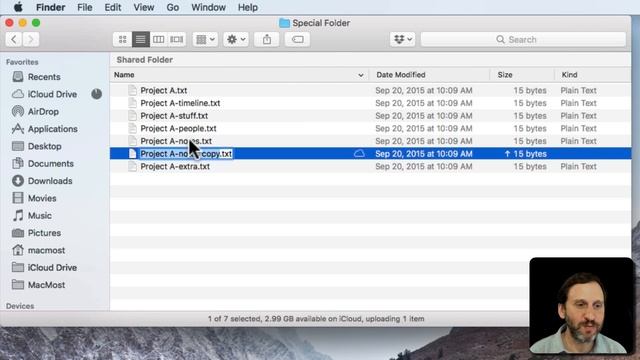Open the Apple menu

tap(18, 7)
